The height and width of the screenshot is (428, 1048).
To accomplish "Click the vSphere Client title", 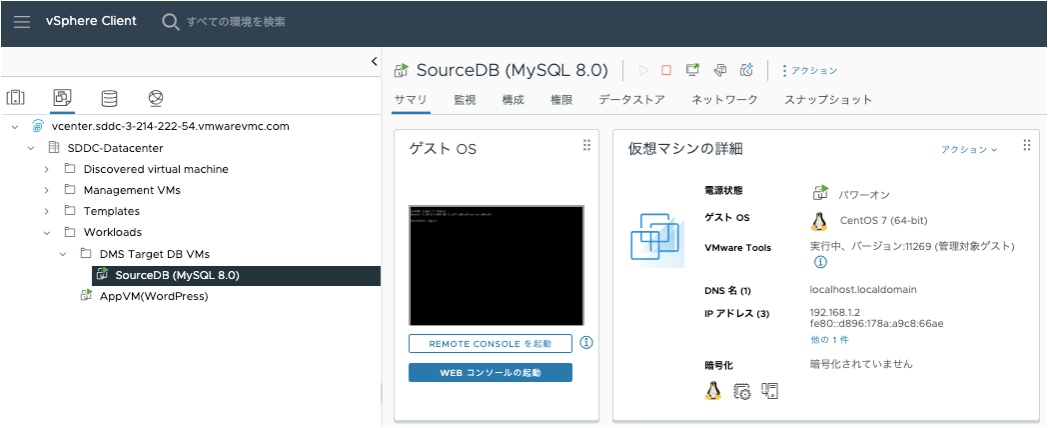I will (x=91, y=21).
